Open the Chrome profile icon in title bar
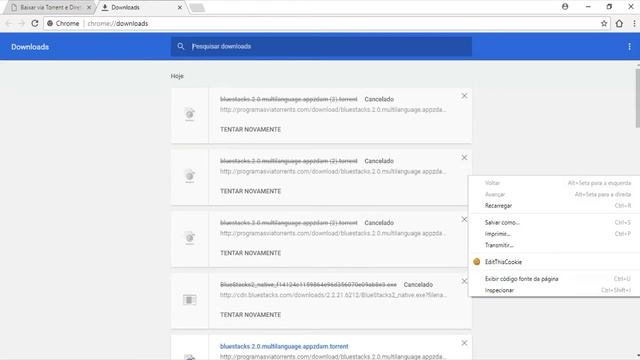Screen dimensions: 640x360 (565, 7)
